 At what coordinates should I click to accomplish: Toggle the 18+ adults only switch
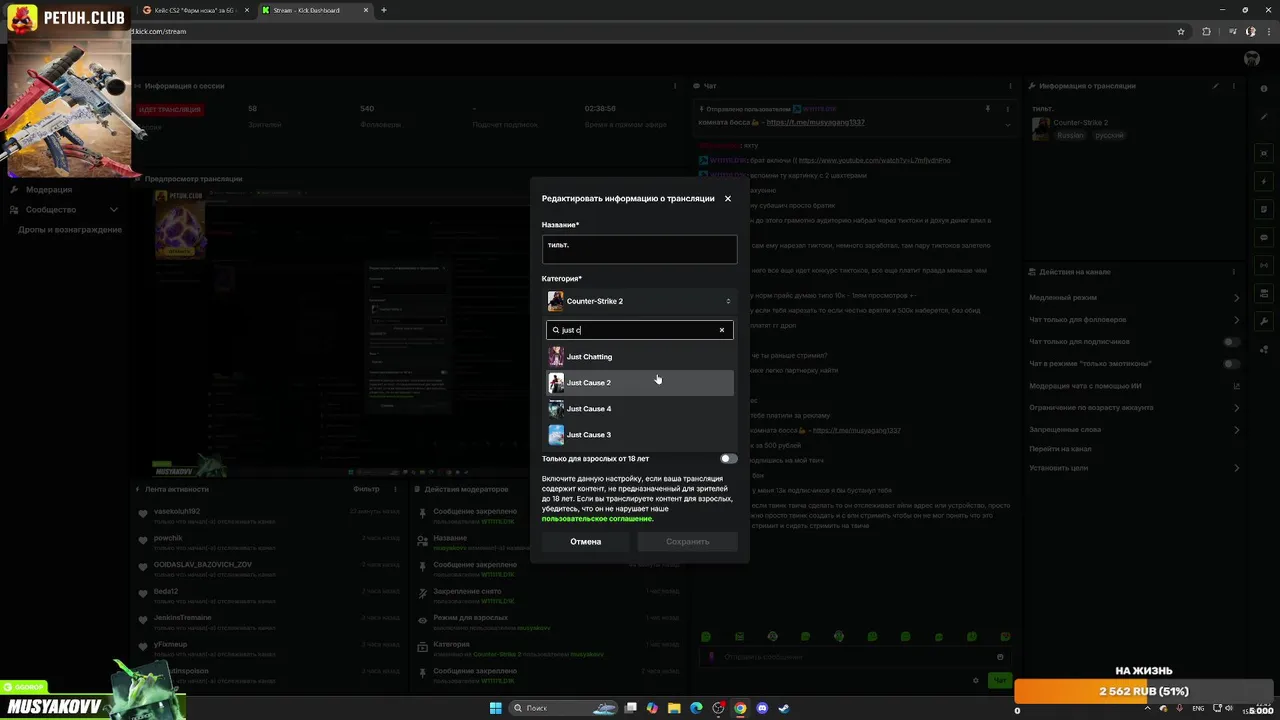coord(728,459)
